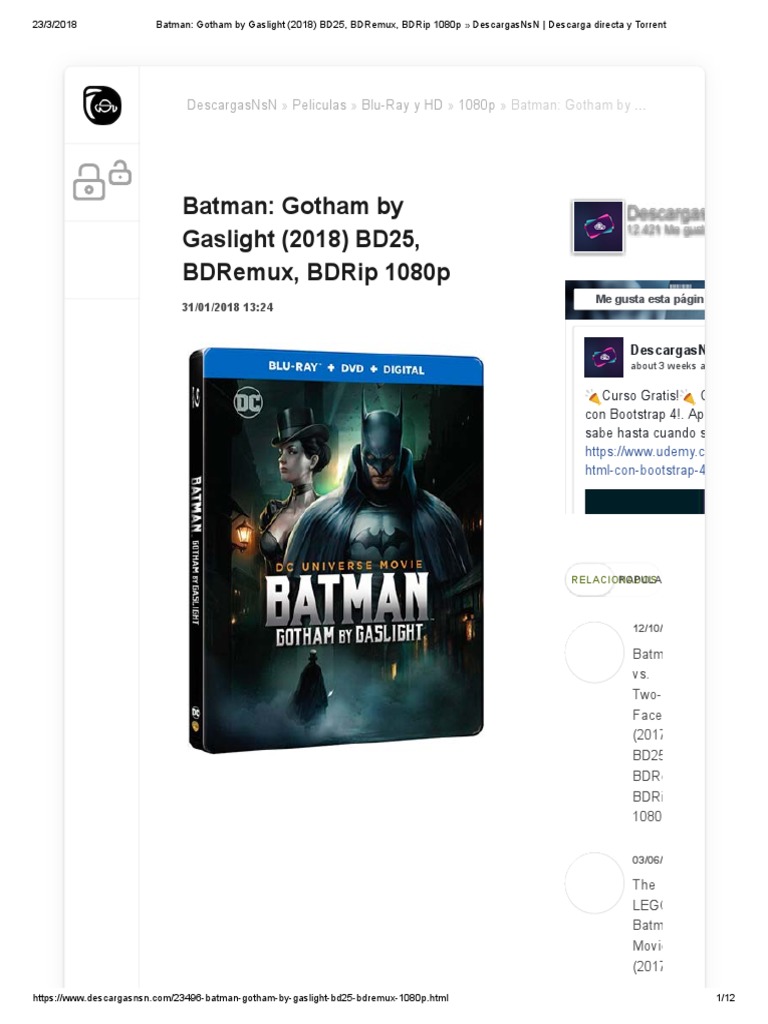
Task: Select the 1080p breadcrumb link
Action: (477, 105)
